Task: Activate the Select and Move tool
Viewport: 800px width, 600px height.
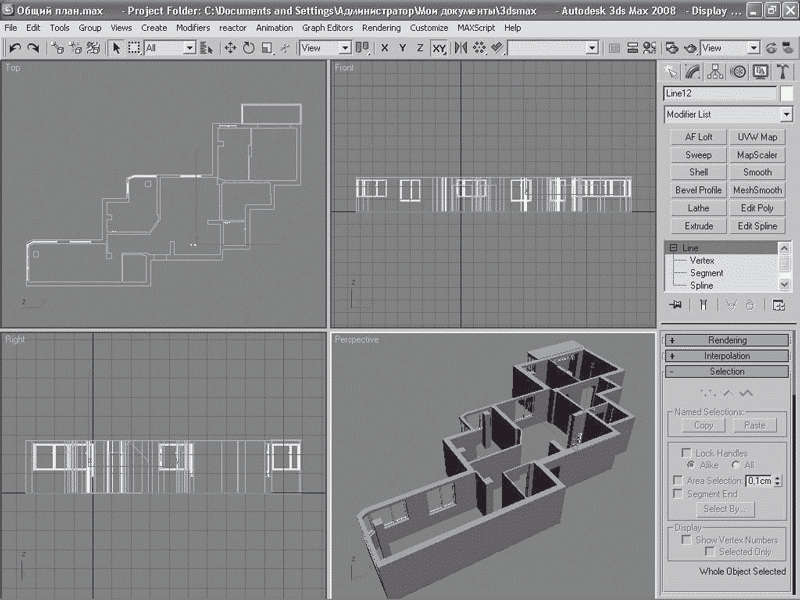Action: pos(229,48)
